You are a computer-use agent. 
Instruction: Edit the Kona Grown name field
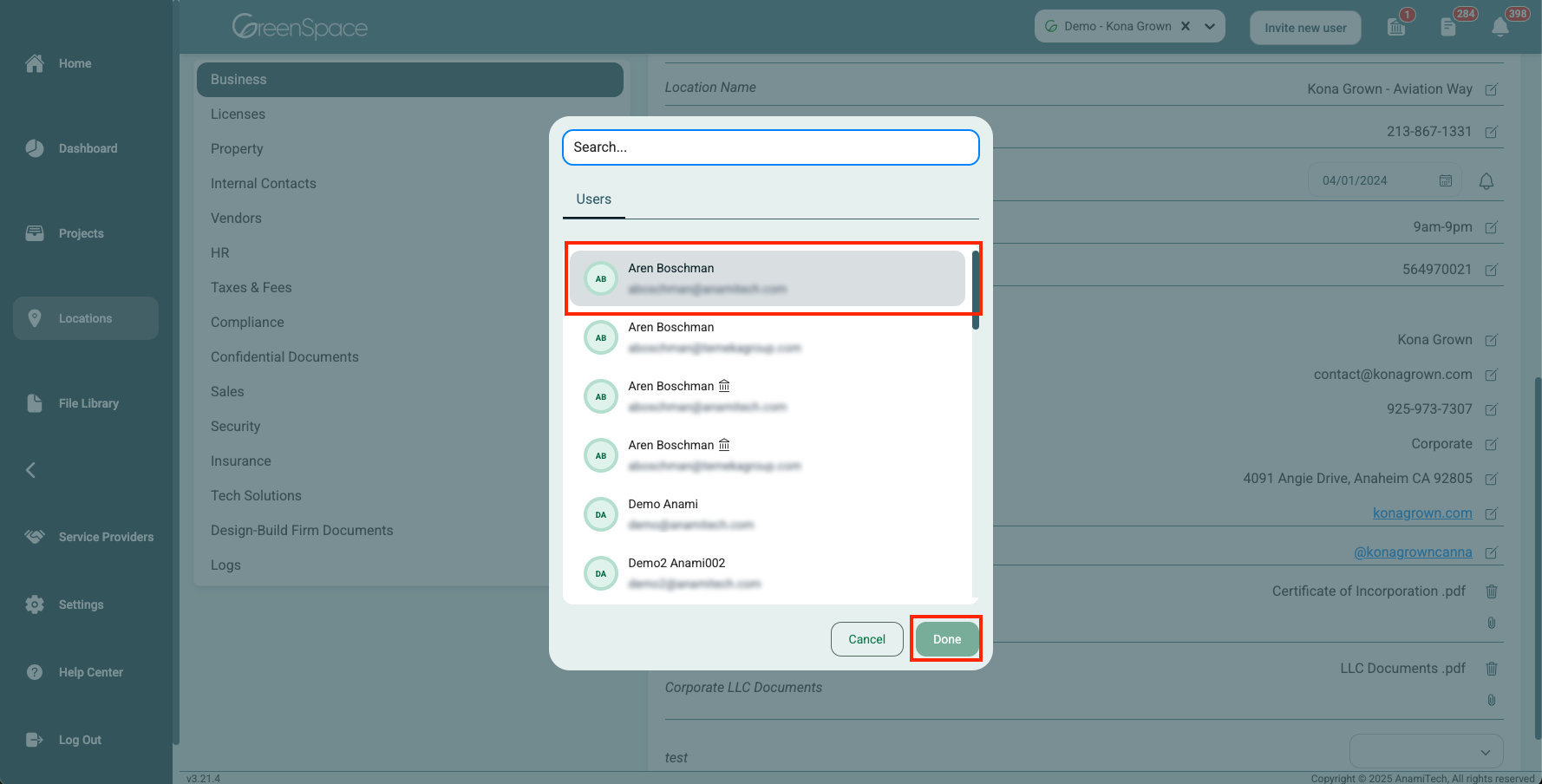click(1492, 340)
